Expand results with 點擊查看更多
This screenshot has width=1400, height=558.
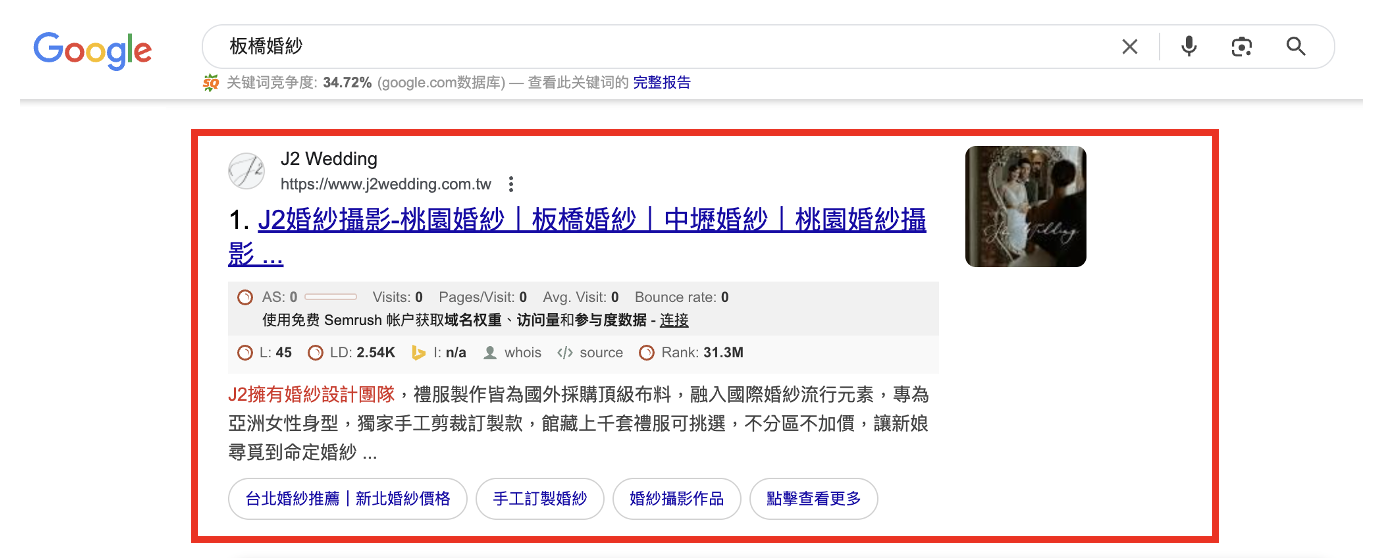point(813,499)
